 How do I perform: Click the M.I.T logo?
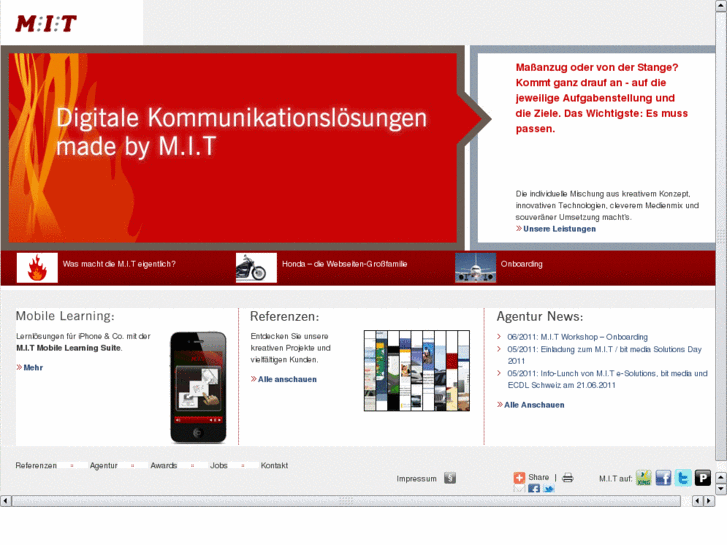click(x=46, y=23)
